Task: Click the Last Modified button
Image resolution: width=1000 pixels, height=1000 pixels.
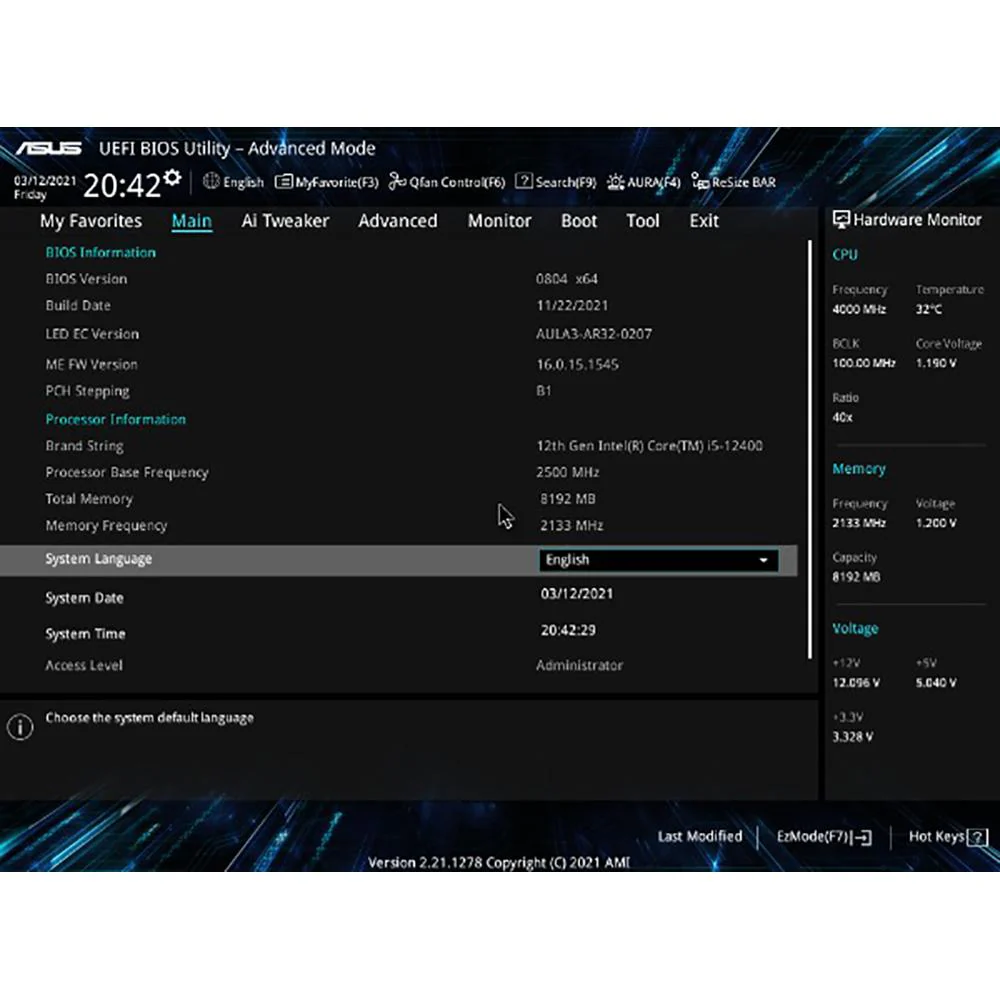Action: point(700,836)
